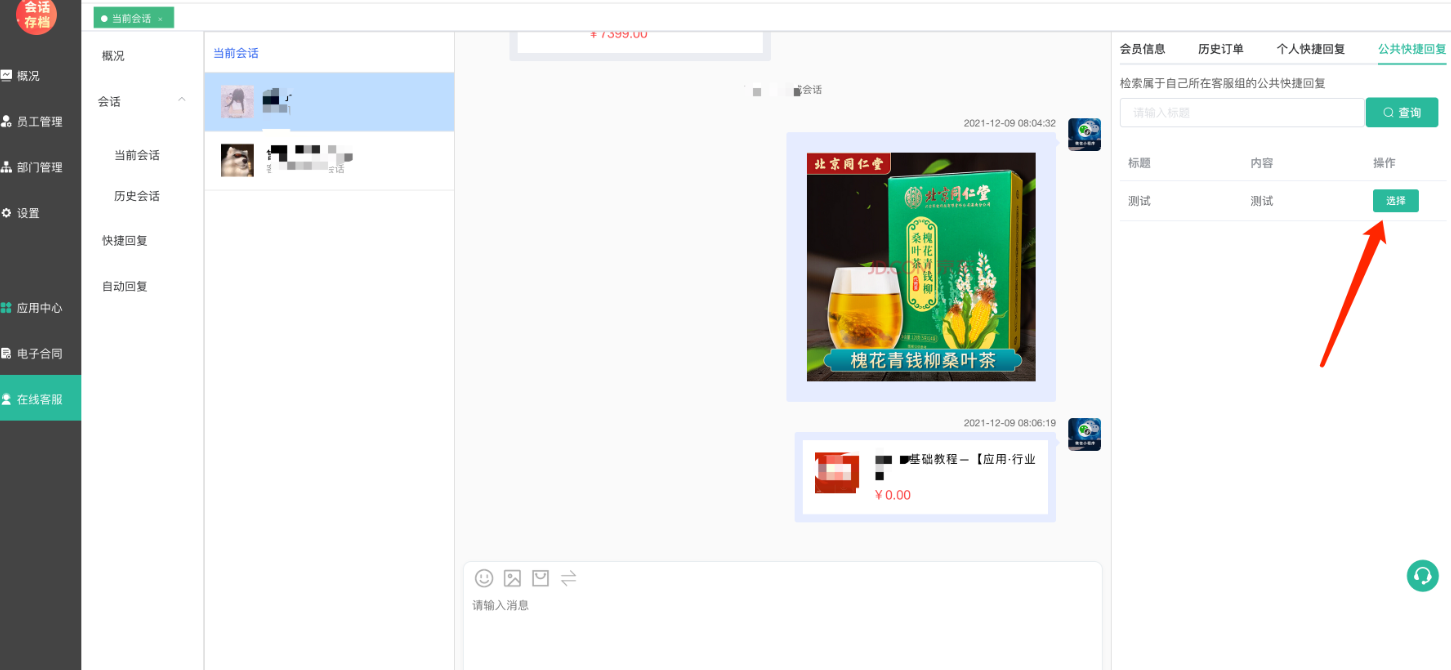Click 选择 for the 测试 reply

tap(1395, 201)
